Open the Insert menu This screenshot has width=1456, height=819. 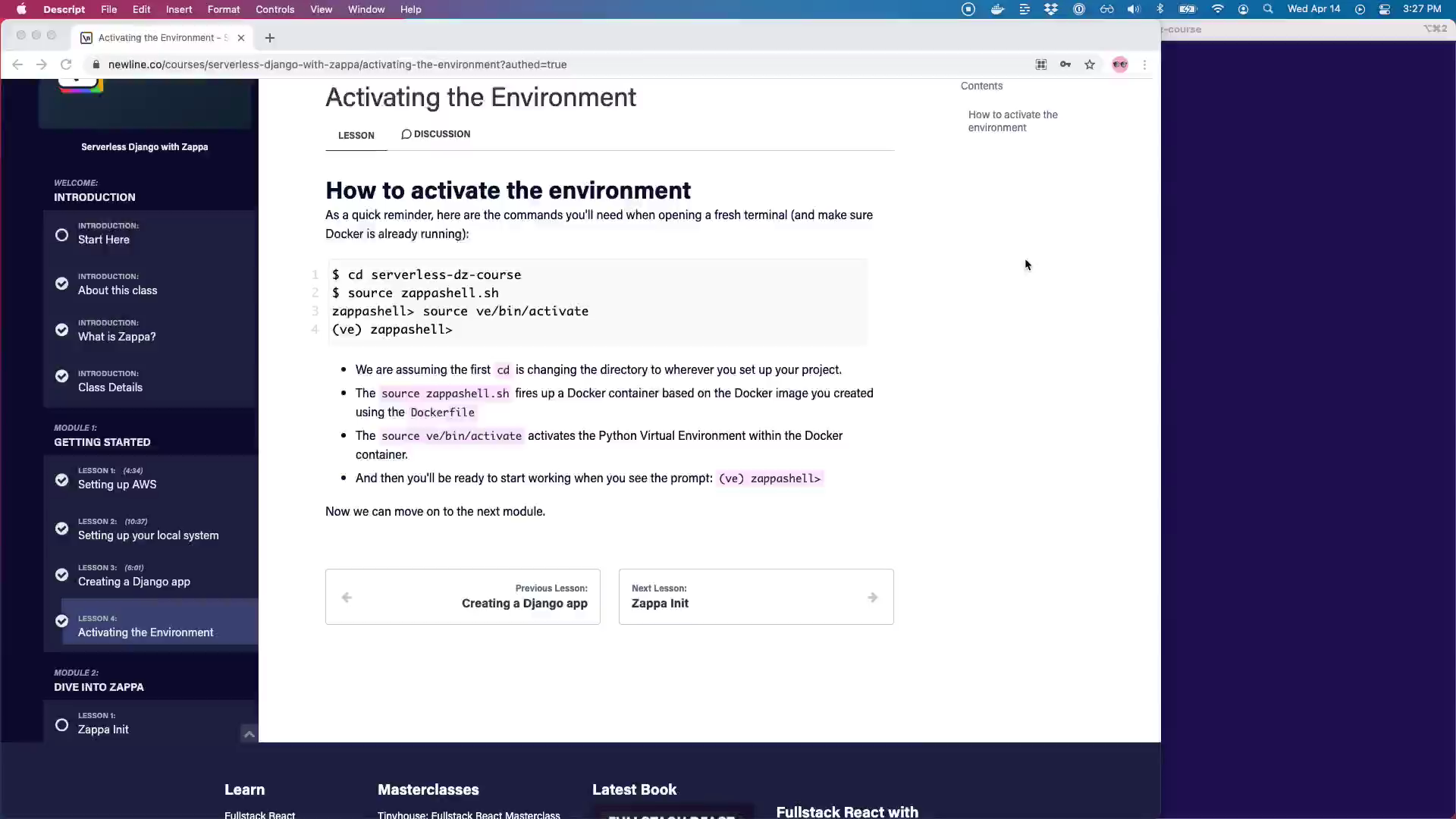point(179,9)
